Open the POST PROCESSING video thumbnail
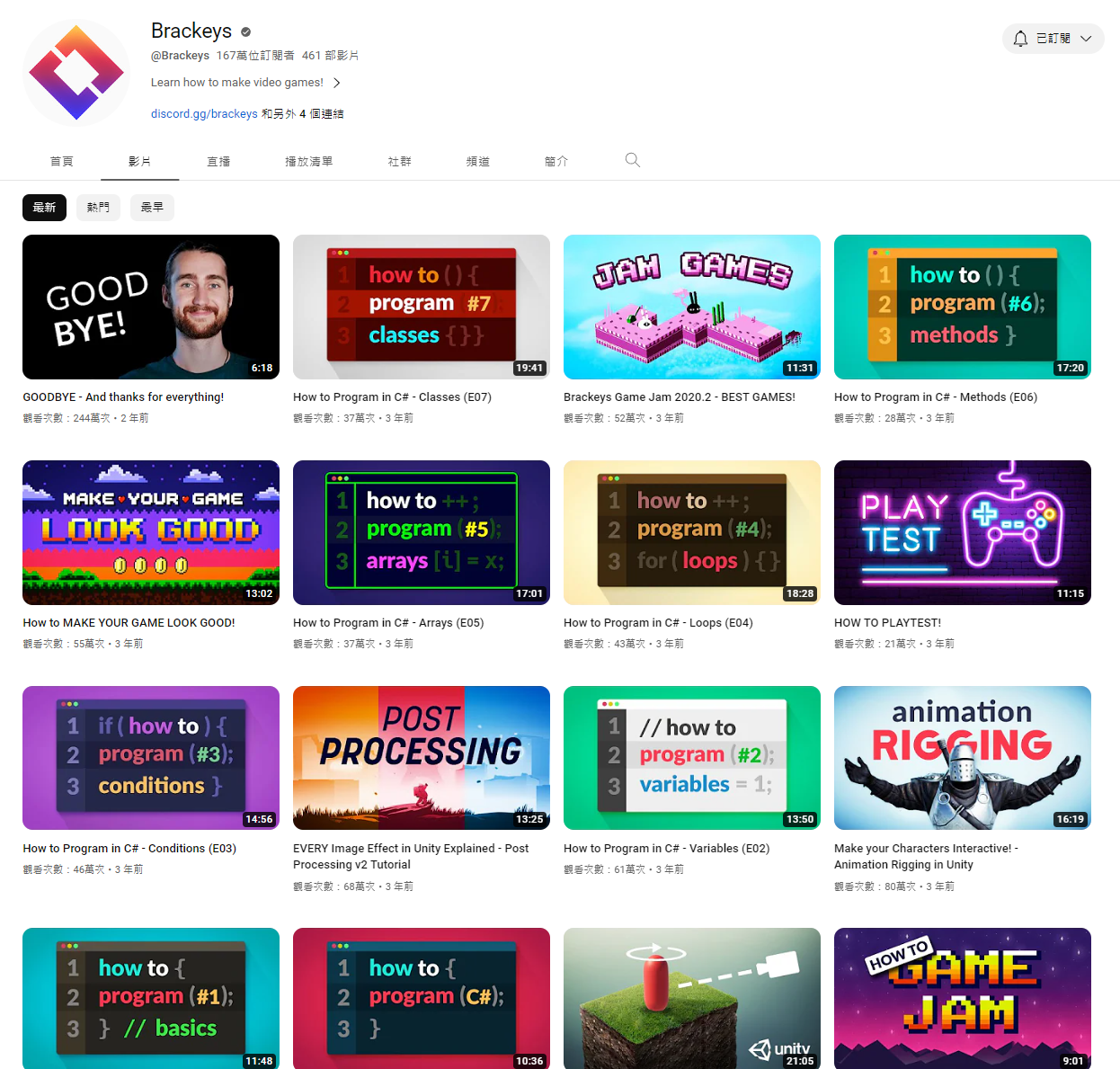Screen dimensions: 1120x1069 coord(422,758)
